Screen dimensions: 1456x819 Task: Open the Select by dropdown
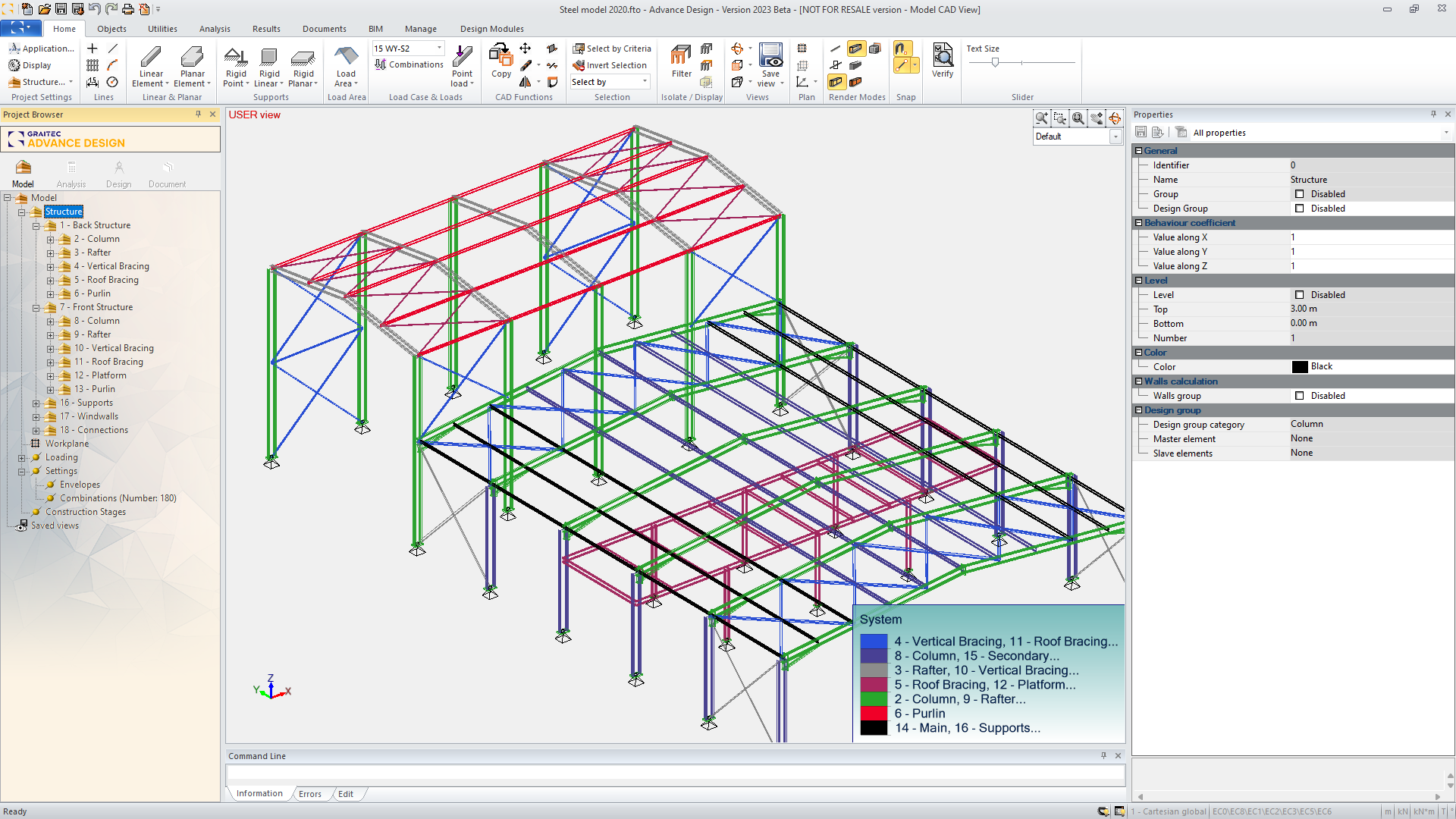[645, 82]
